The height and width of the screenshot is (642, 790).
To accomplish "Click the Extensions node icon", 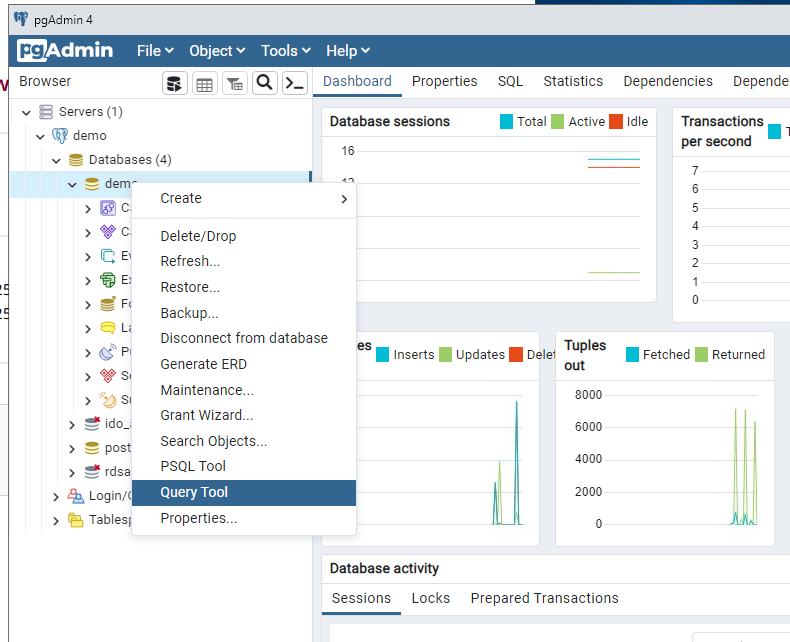I will point(108,280).
